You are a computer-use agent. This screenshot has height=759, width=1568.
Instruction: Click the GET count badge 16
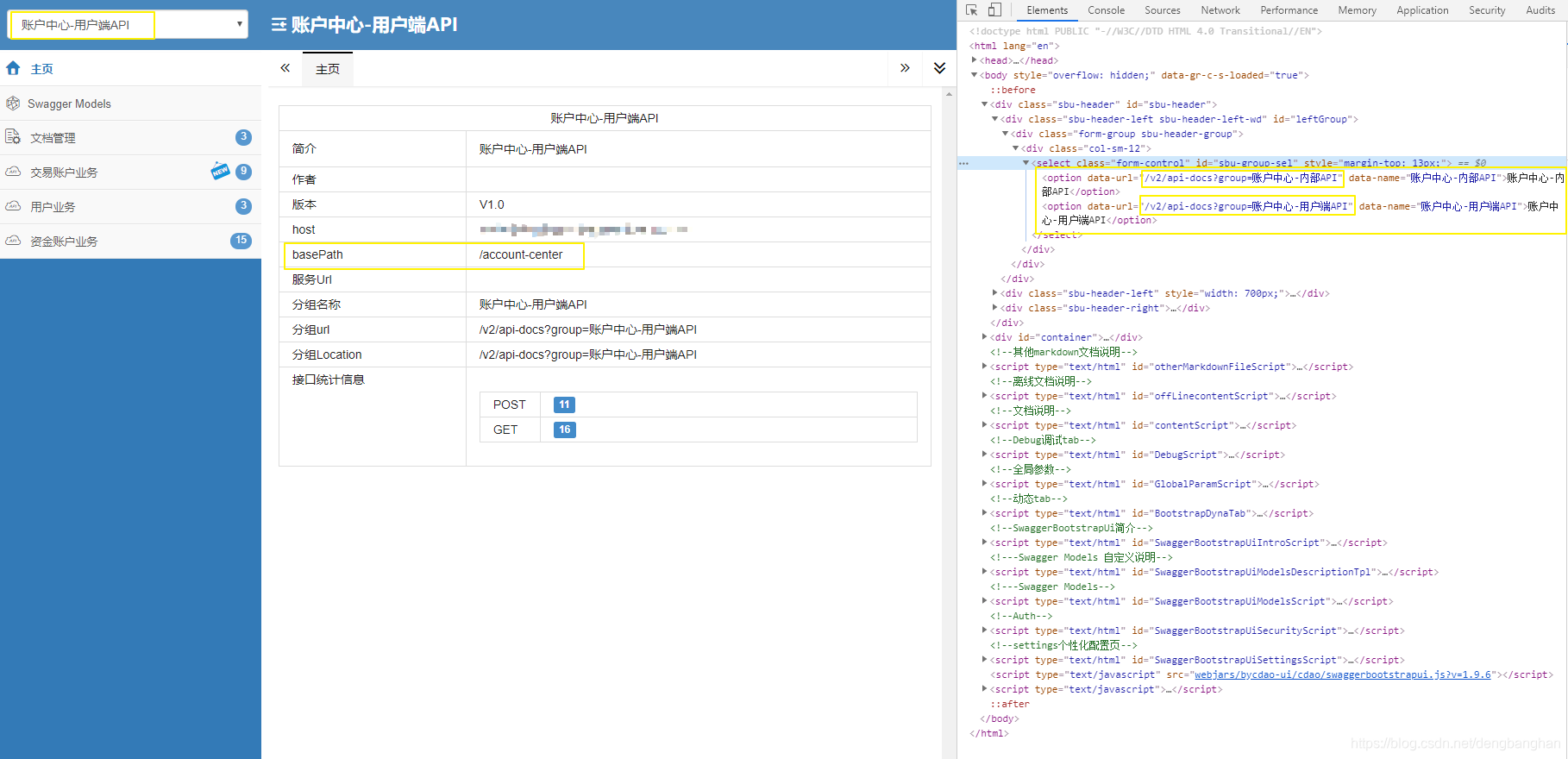click(x=564, y=430)
